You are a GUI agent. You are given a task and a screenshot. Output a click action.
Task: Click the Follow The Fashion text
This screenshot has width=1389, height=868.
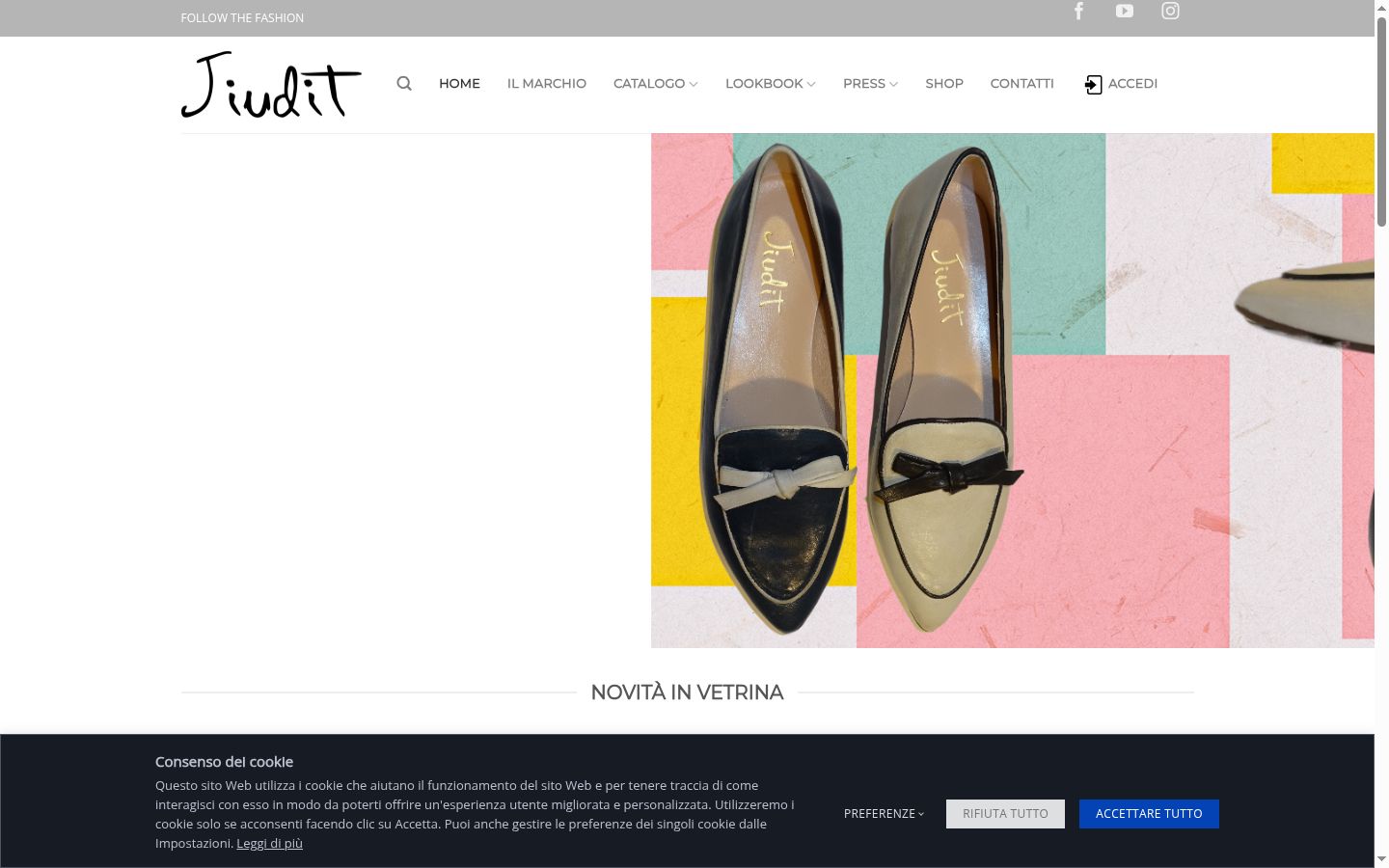242,18
